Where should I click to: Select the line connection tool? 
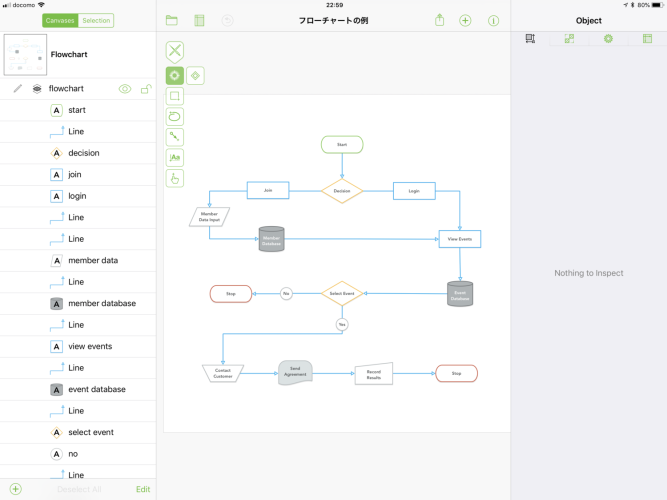(175, 137)
